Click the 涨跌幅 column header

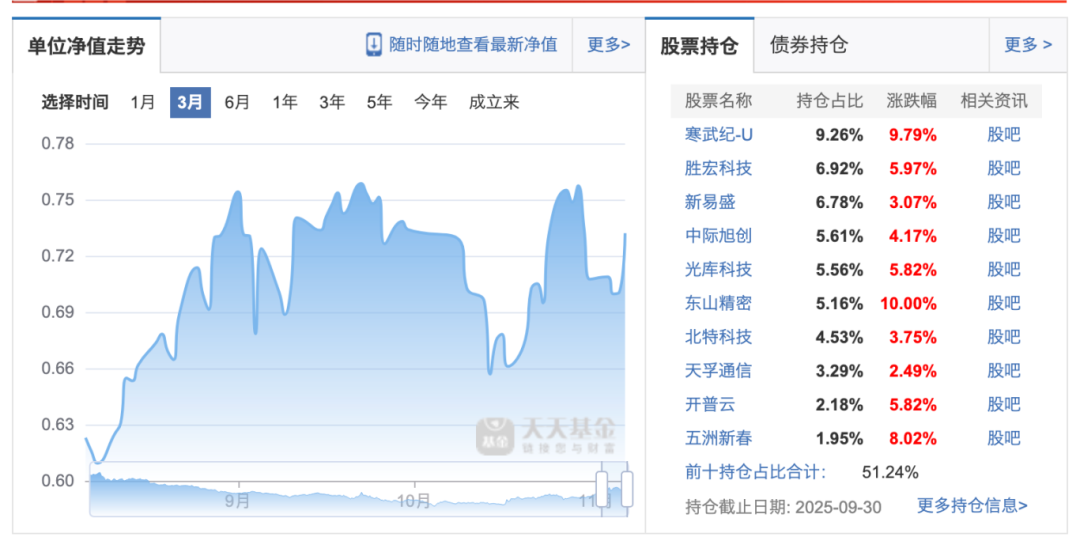click(x=911, y=101)
